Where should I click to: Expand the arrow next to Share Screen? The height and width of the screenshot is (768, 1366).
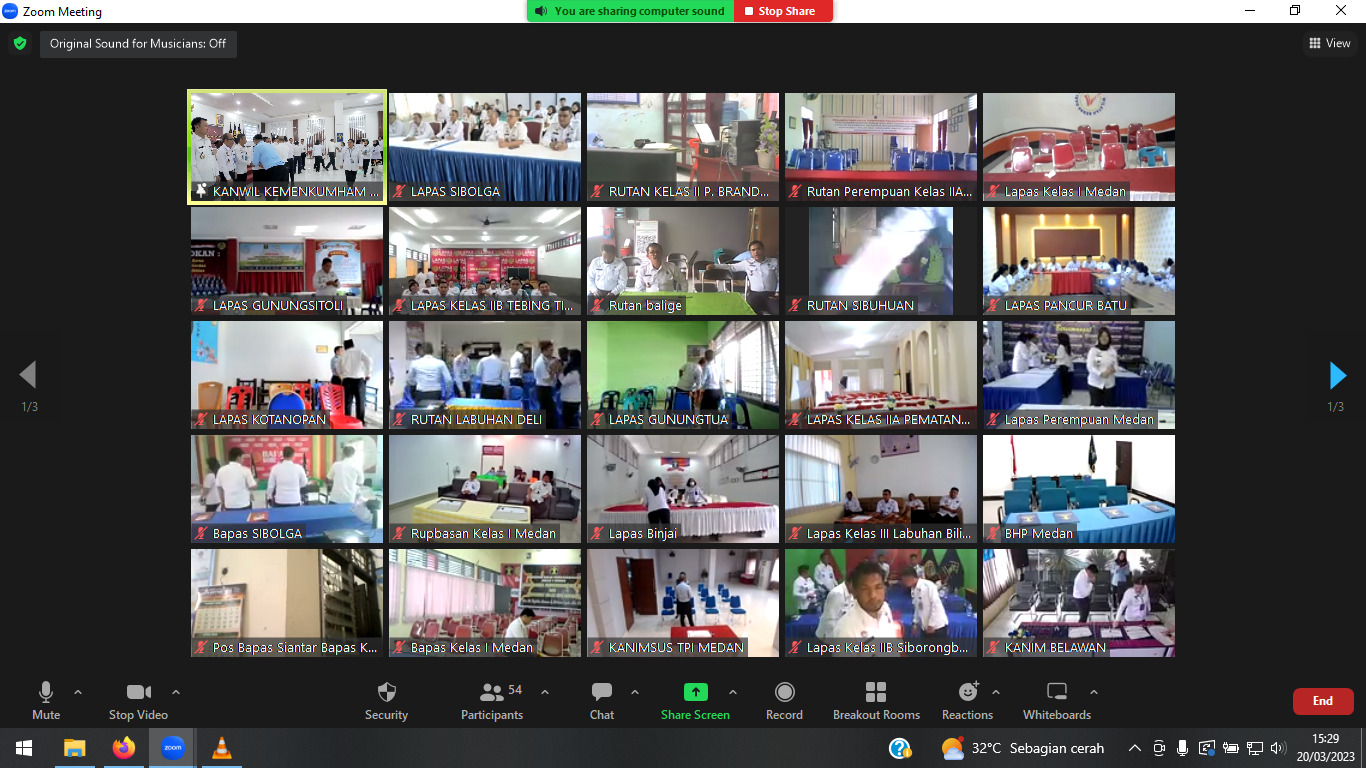[x=733, y=692]
